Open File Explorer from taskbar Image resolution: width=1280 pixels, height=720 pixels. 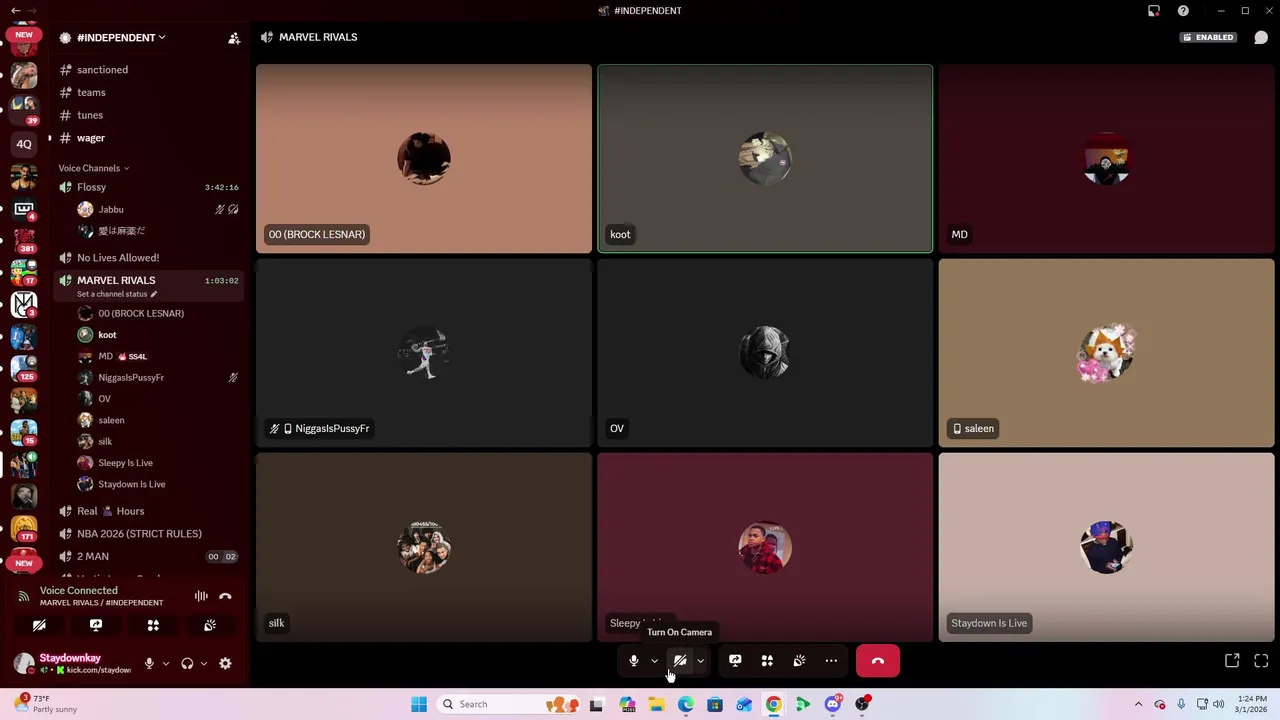656,704
